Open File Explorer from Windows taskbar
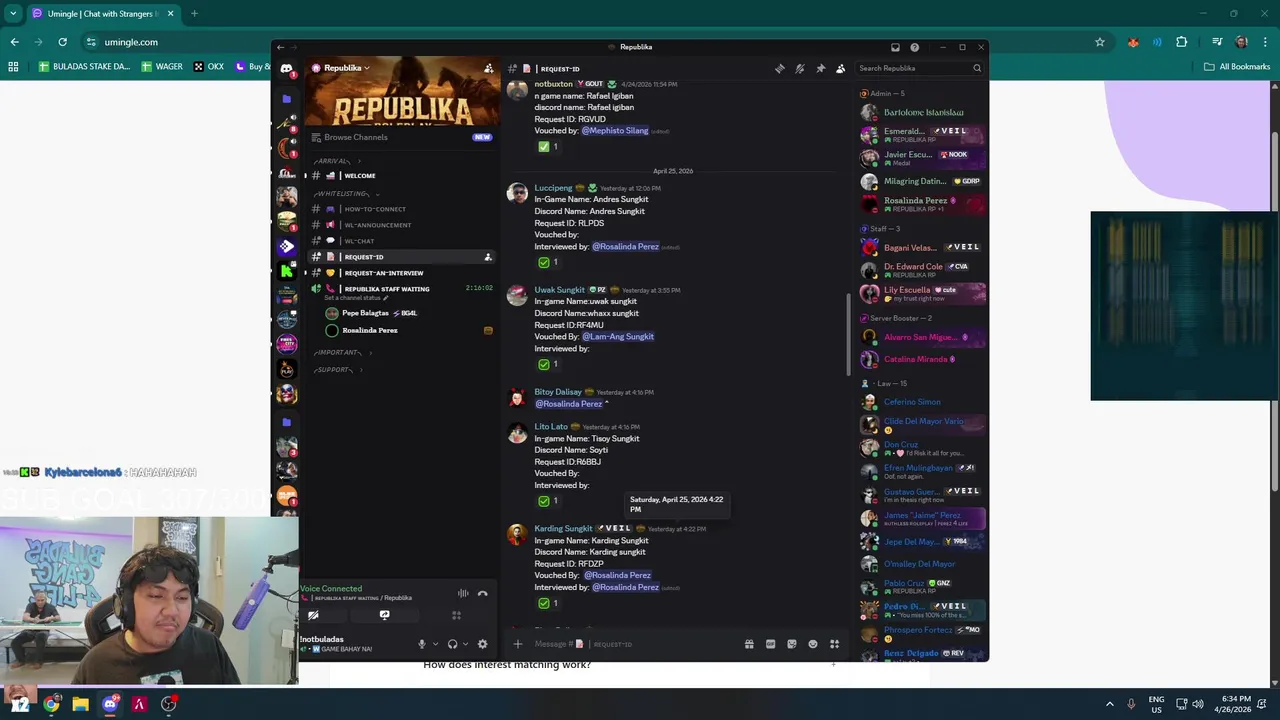 80,704
